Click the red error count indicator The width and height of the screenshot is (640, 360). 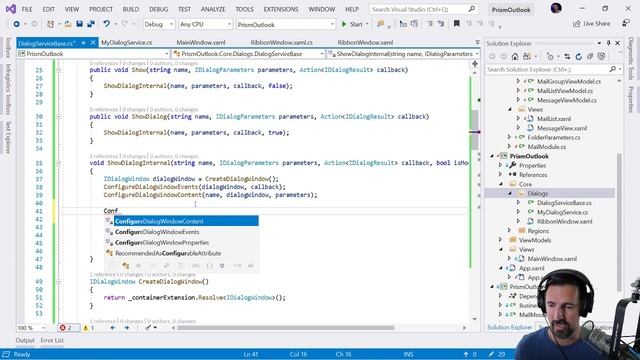click(x=66, y=327)
